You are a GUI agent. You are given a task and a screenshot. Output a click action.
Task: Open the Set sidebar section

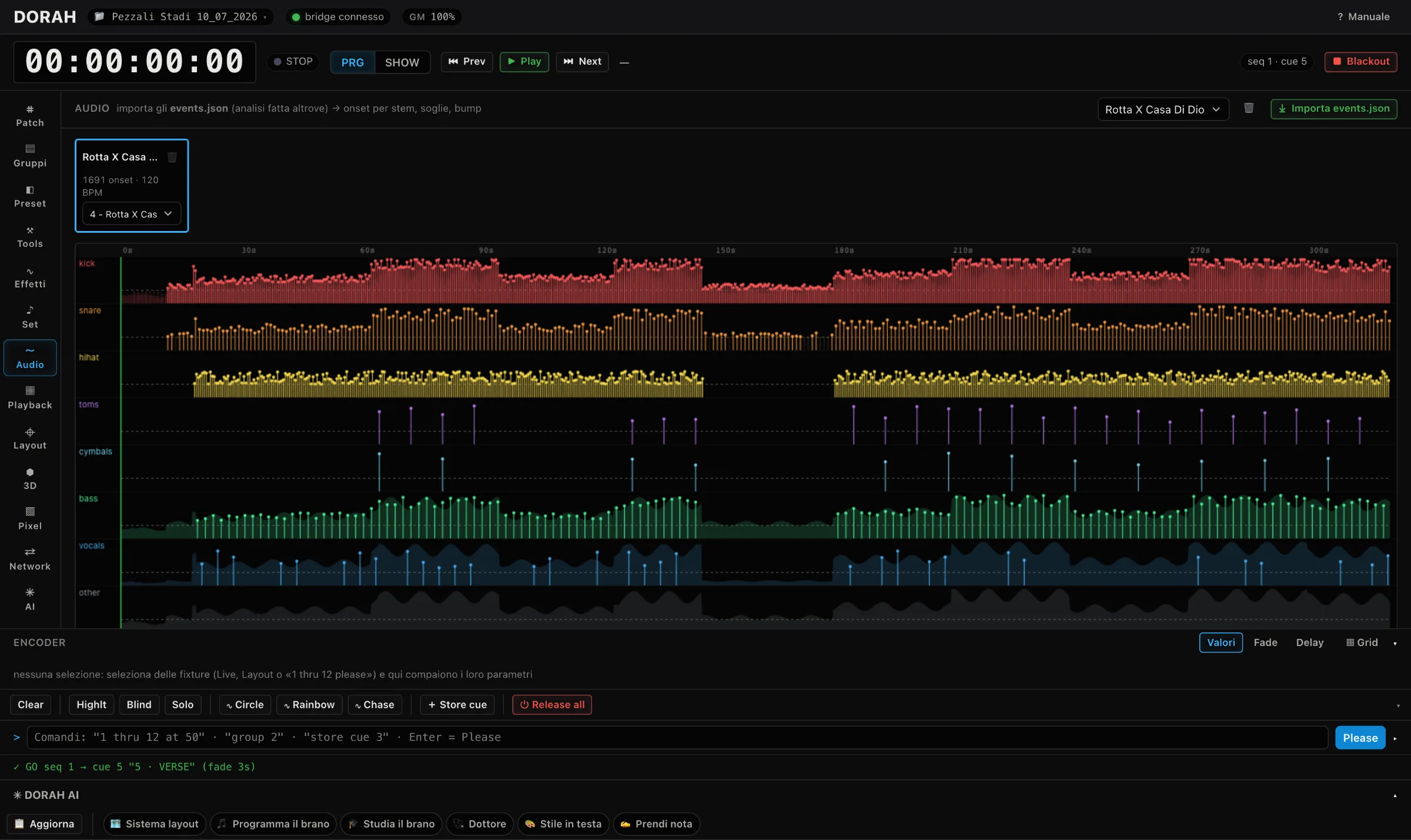click(x=30, y=317)
